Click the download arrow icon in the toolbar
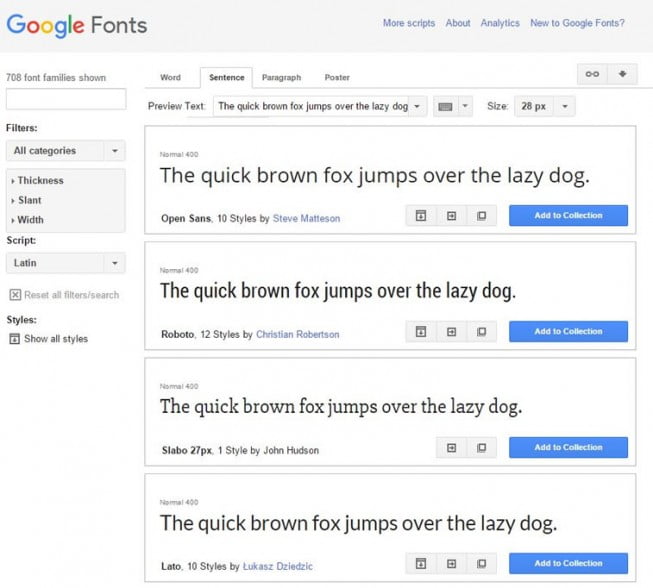Screen dimensions: 653x588 pos(621,75)
